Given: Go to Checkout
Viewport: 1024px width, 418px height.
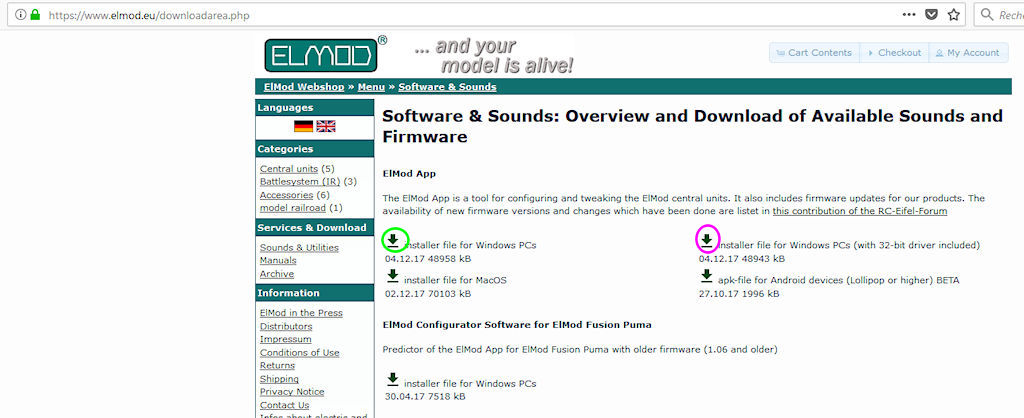Looking at the screenshot, I should click(x=894, y=53).
